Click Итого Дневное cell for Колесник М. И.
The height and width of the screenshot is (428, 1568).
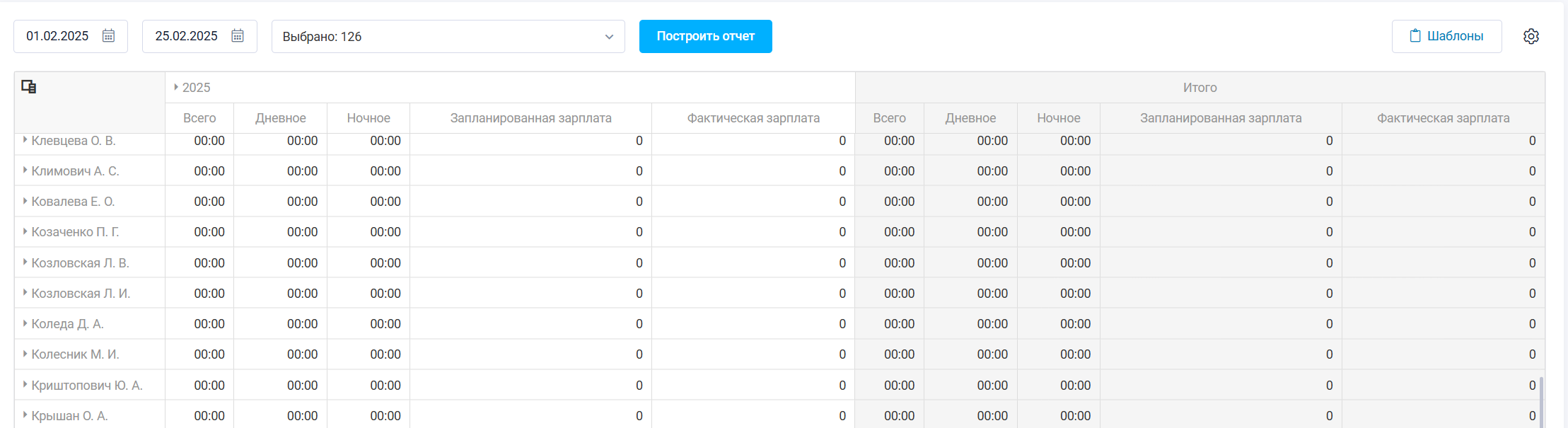[970, 354]
